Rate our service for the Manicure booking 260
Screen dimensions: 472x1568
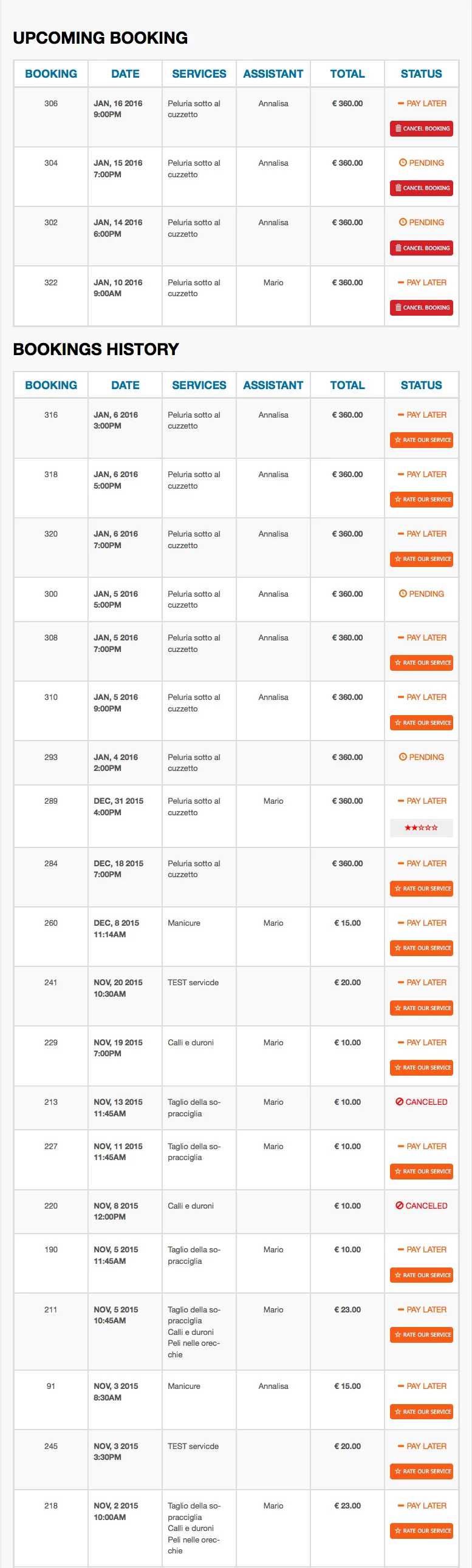[x=422, y=948]
